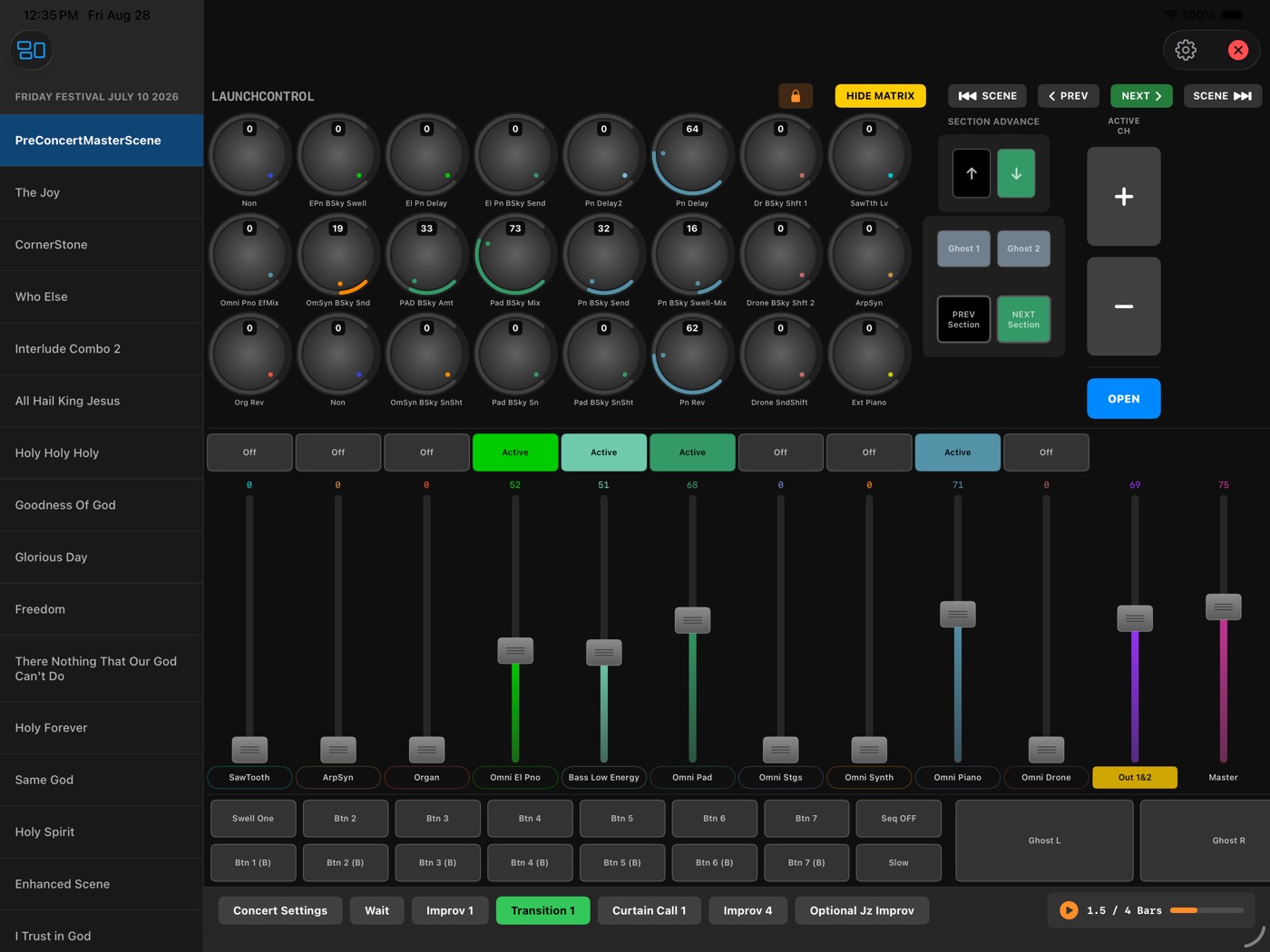Switch to Optional Jz Improv section
Viewport: 1270px width, 952px height.
(x=862, y=910)
